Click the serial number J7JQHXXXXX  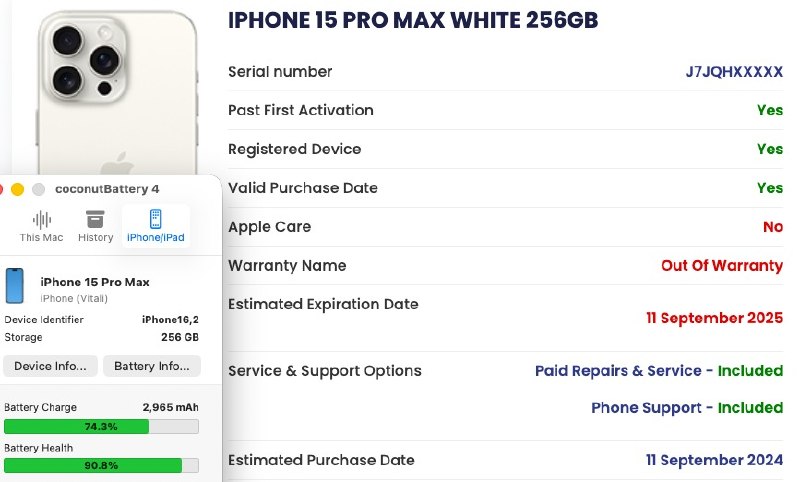point(733,72)
